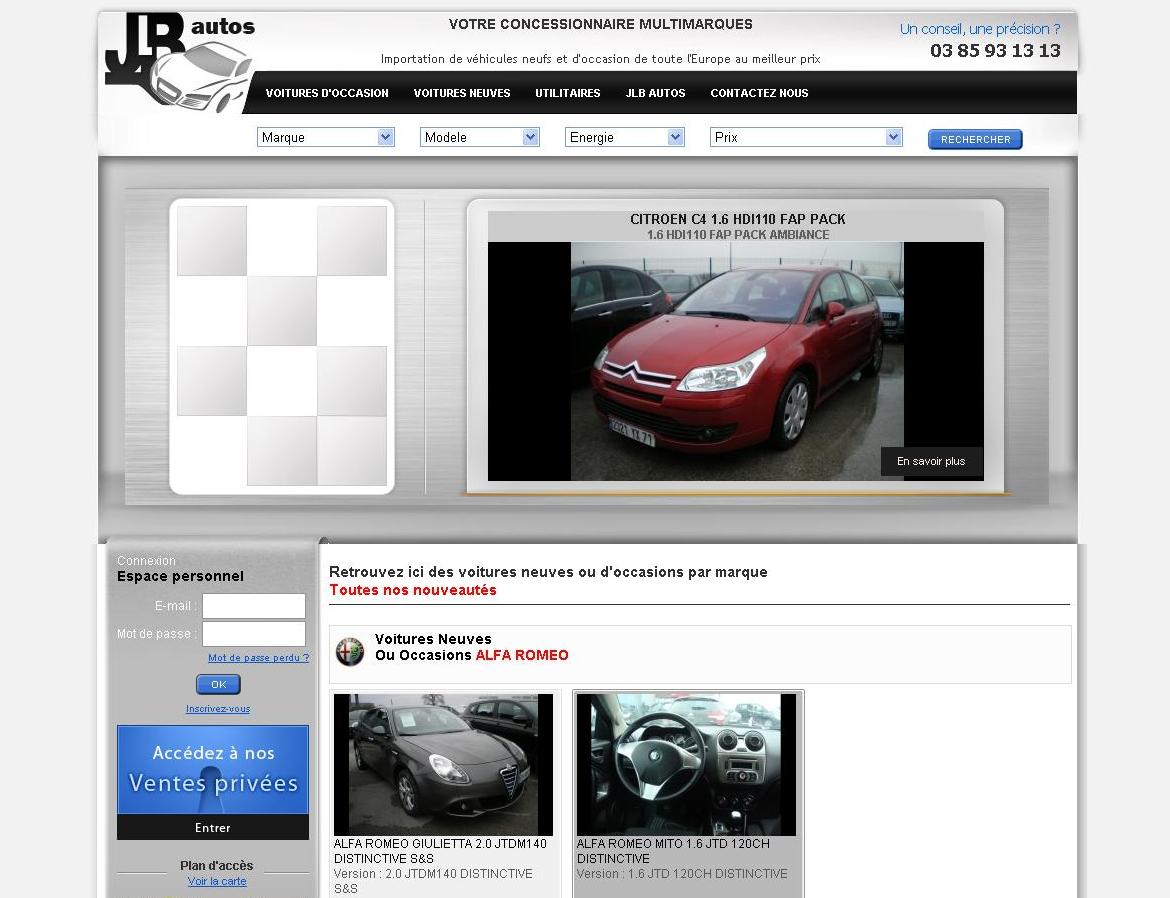This screenshot has height=898, width=1170.
Task: Focus the E-mail input field
Action: click(x=254, y=606)
